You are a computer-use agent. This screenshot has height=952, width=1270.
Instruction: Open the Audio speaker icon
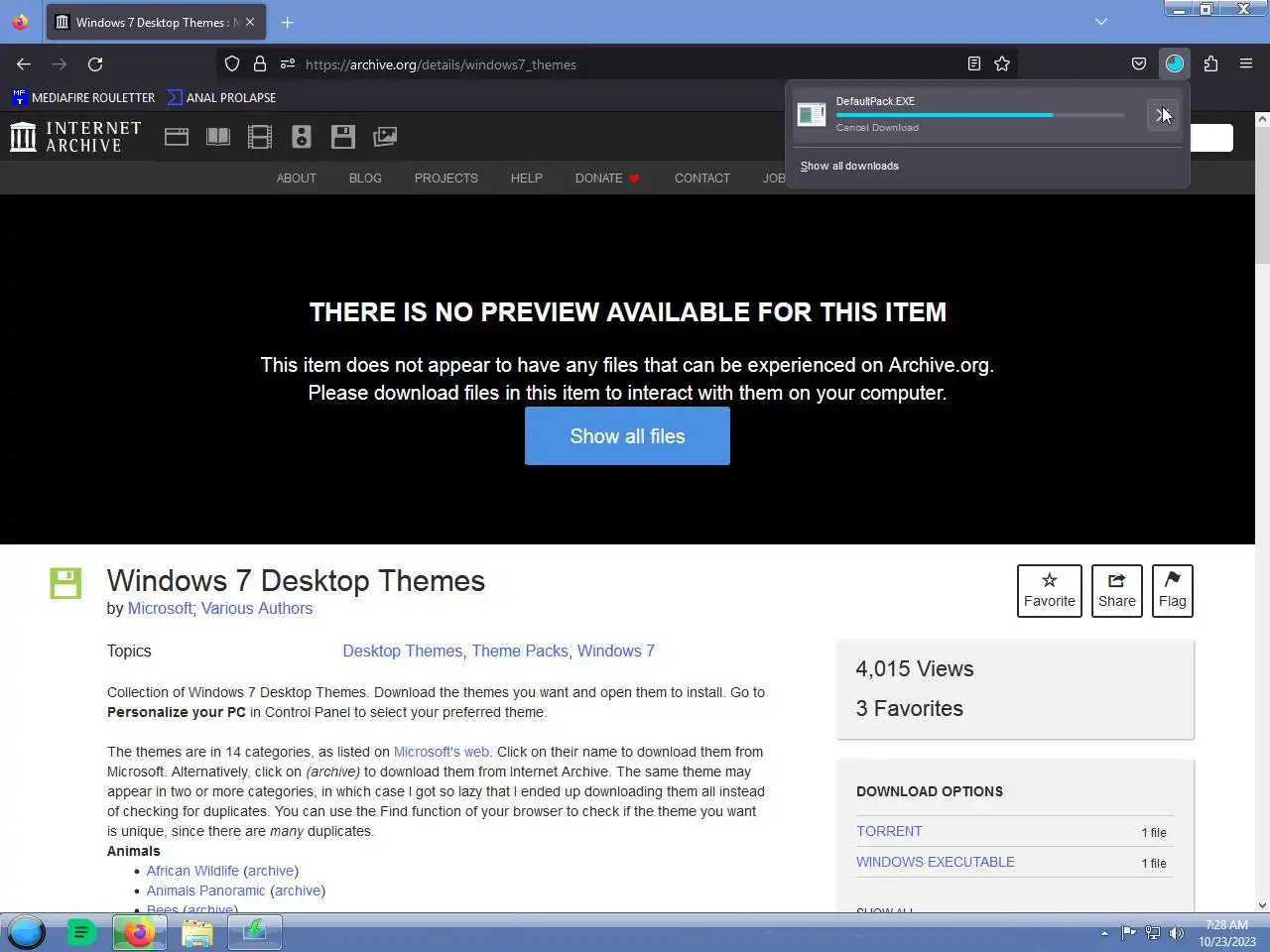pos(302,137)
